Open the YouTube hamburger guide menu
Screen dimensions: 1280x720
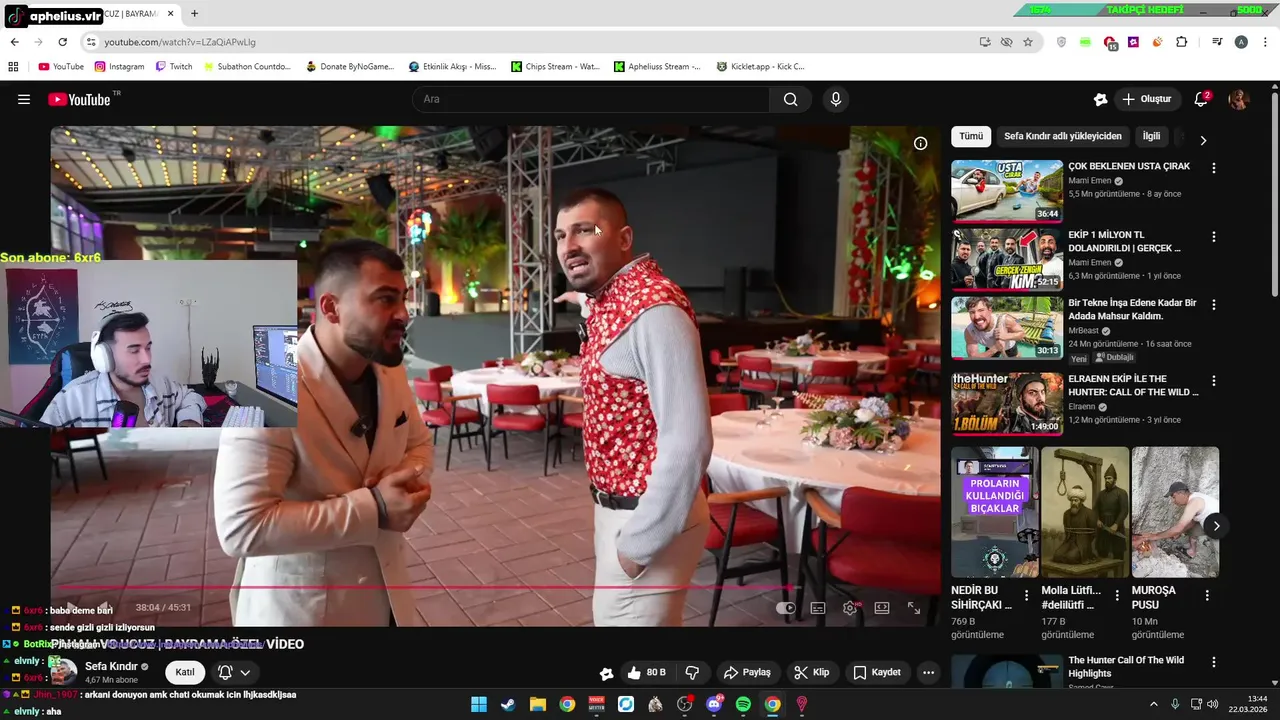tap(24, 99)
